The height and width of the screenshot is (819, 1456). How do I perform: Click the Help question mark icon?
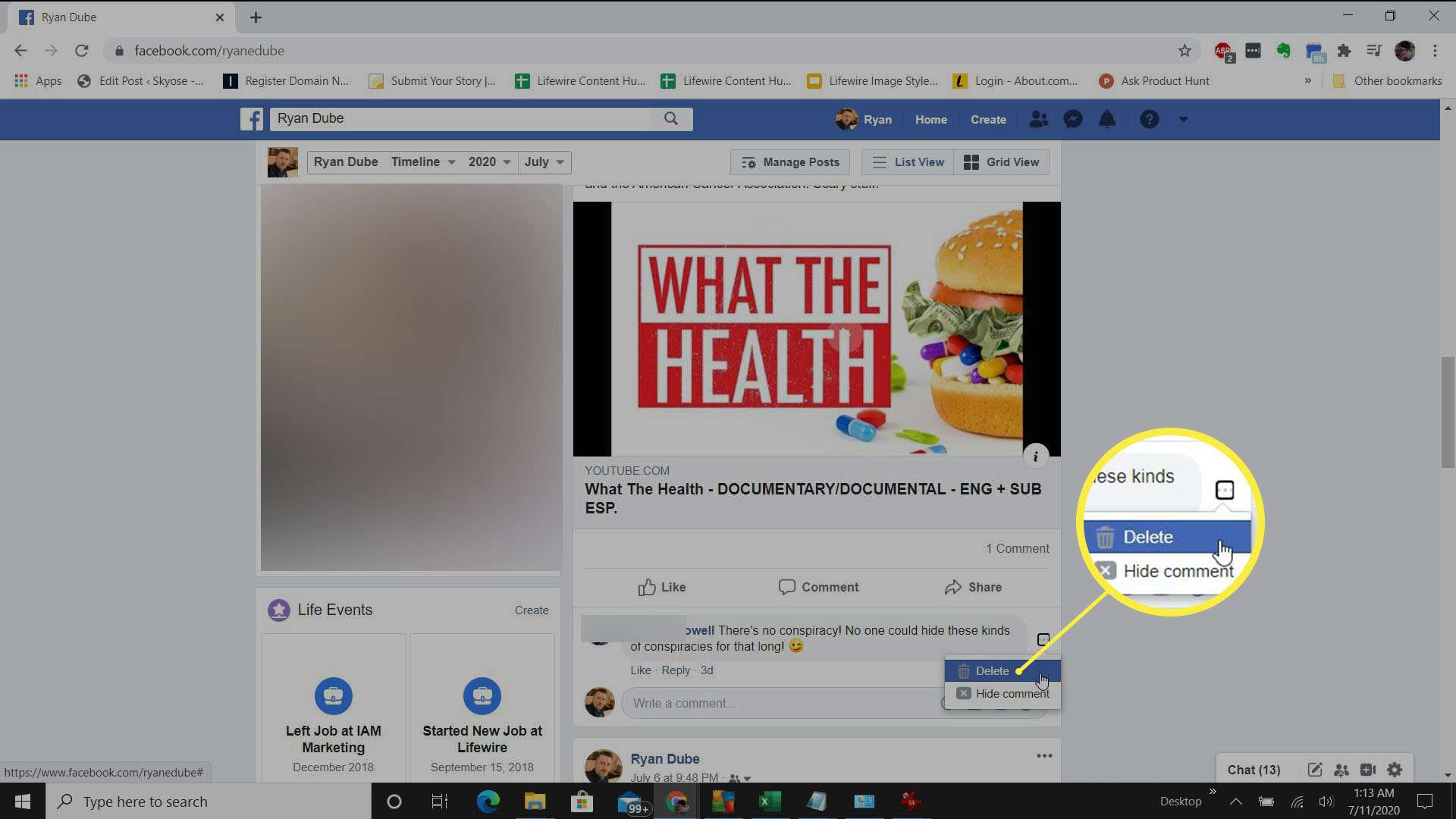1150,119
